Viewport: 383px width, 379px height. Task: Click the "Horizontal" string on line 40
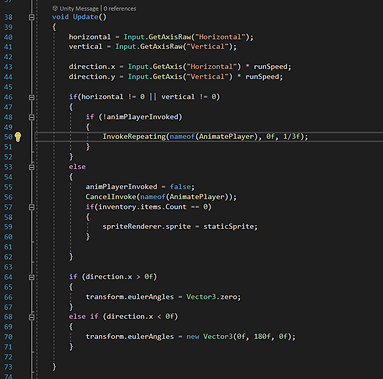pos(220,37)
